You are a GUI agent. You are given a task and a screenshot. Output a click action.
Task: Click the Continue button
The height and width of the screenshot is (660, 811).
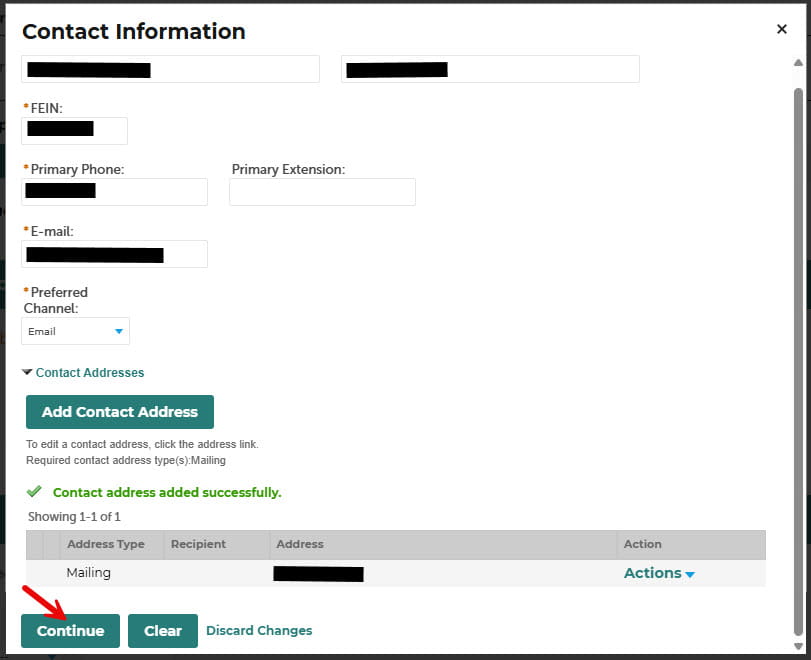pos(70,631)
